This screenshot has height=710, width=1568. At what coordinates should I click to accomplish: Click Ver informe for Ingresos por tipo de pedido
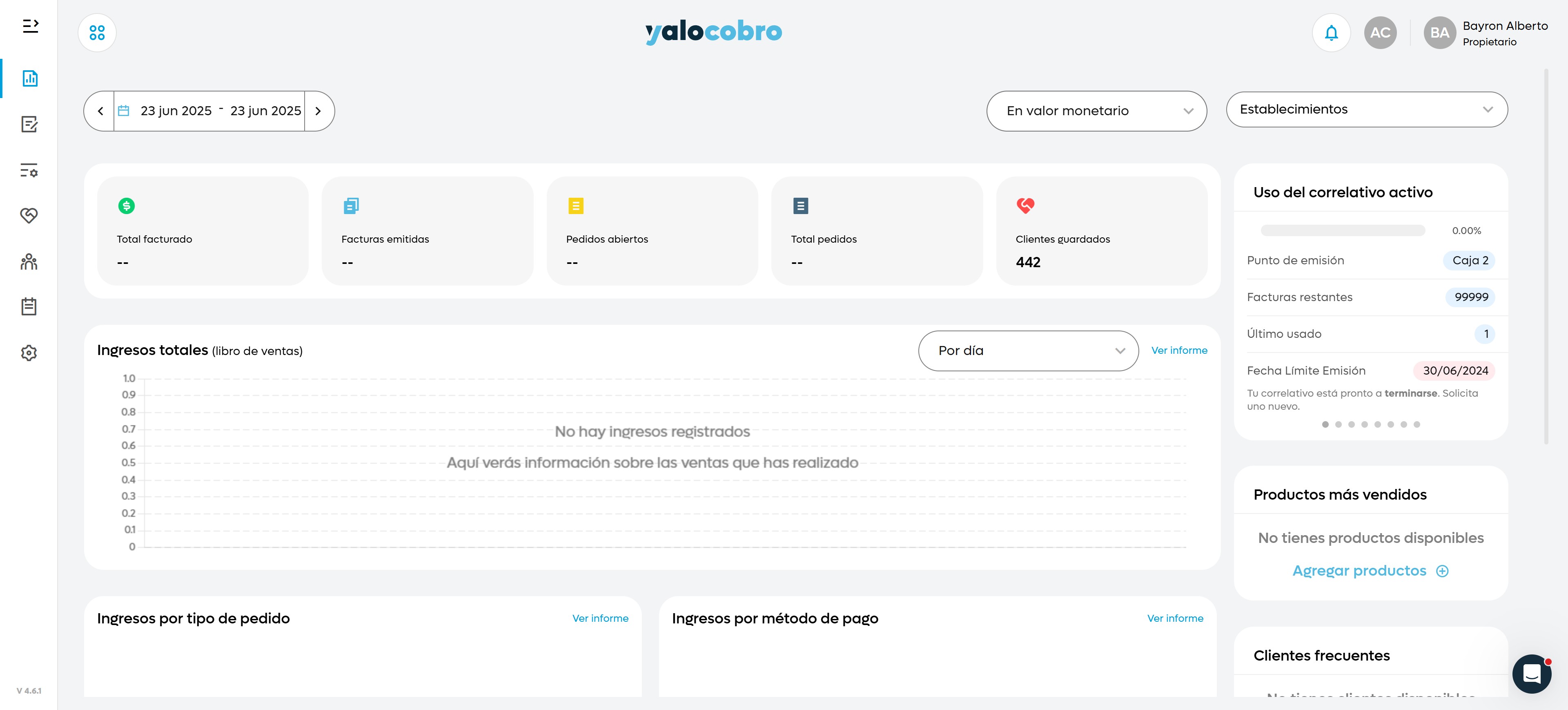(600, 618)
